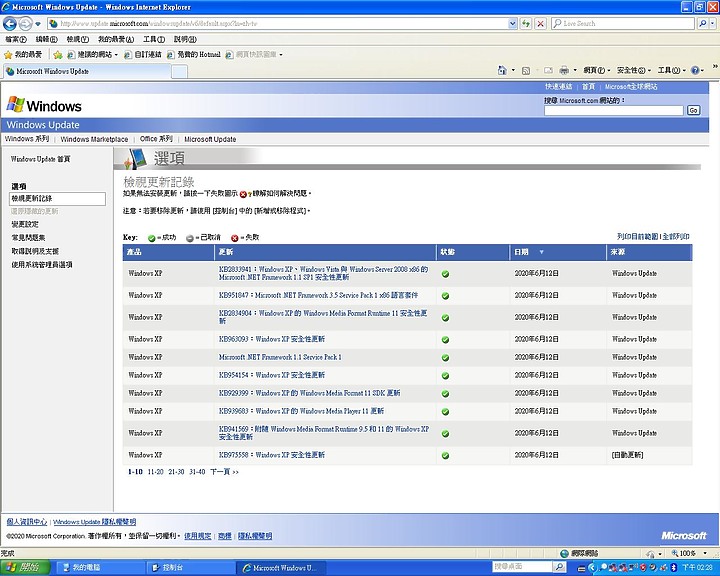The image size is (720, 576).
Task: Open the KB963093 security update link
Action: [x=272, y=339]
